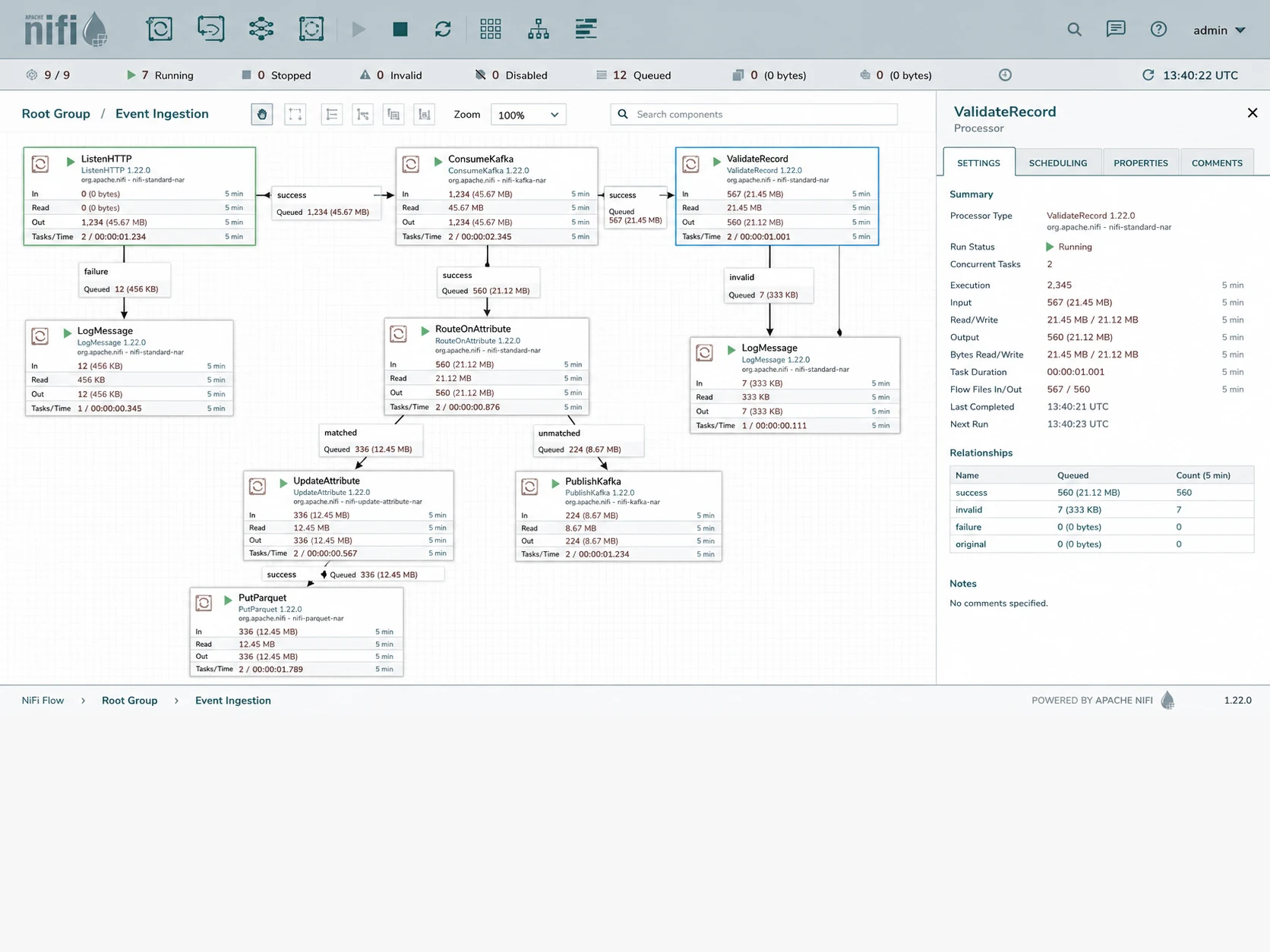Click the ListenHTTP processor icon
Image resolution: width=1270 pixels, height=952 pixels.
(40, 163)
